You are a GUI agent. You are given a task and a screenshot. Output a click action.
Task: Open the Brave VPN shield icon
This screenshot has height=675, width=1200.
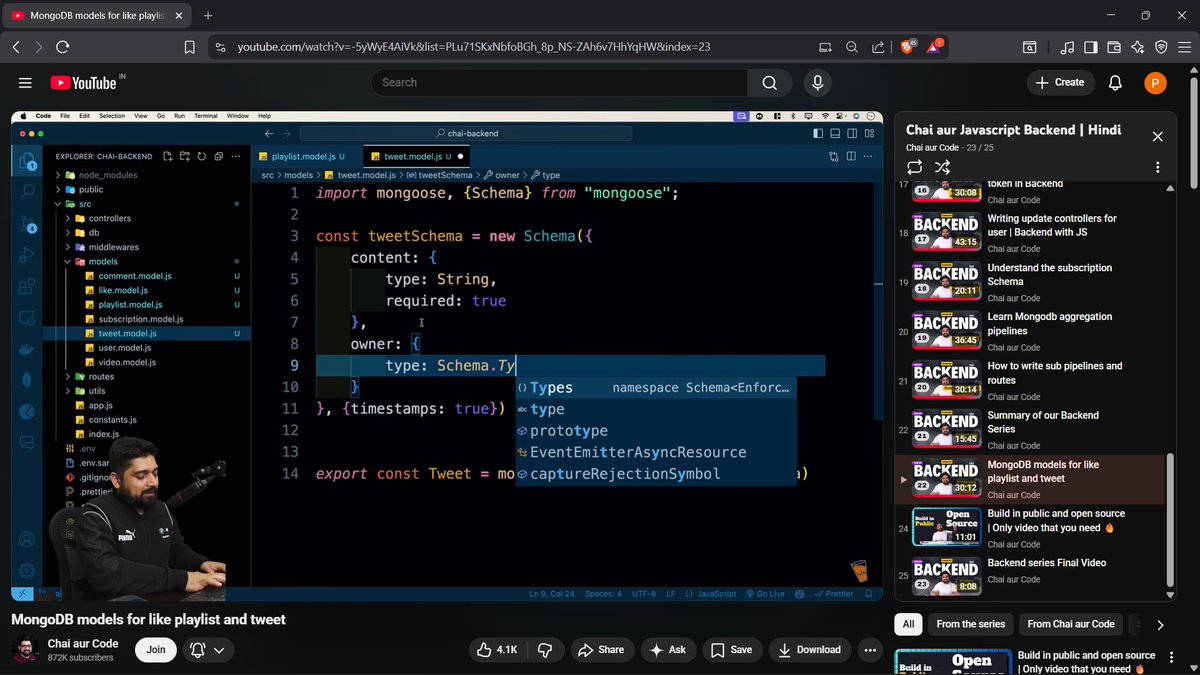click(x=1161, y=47)
